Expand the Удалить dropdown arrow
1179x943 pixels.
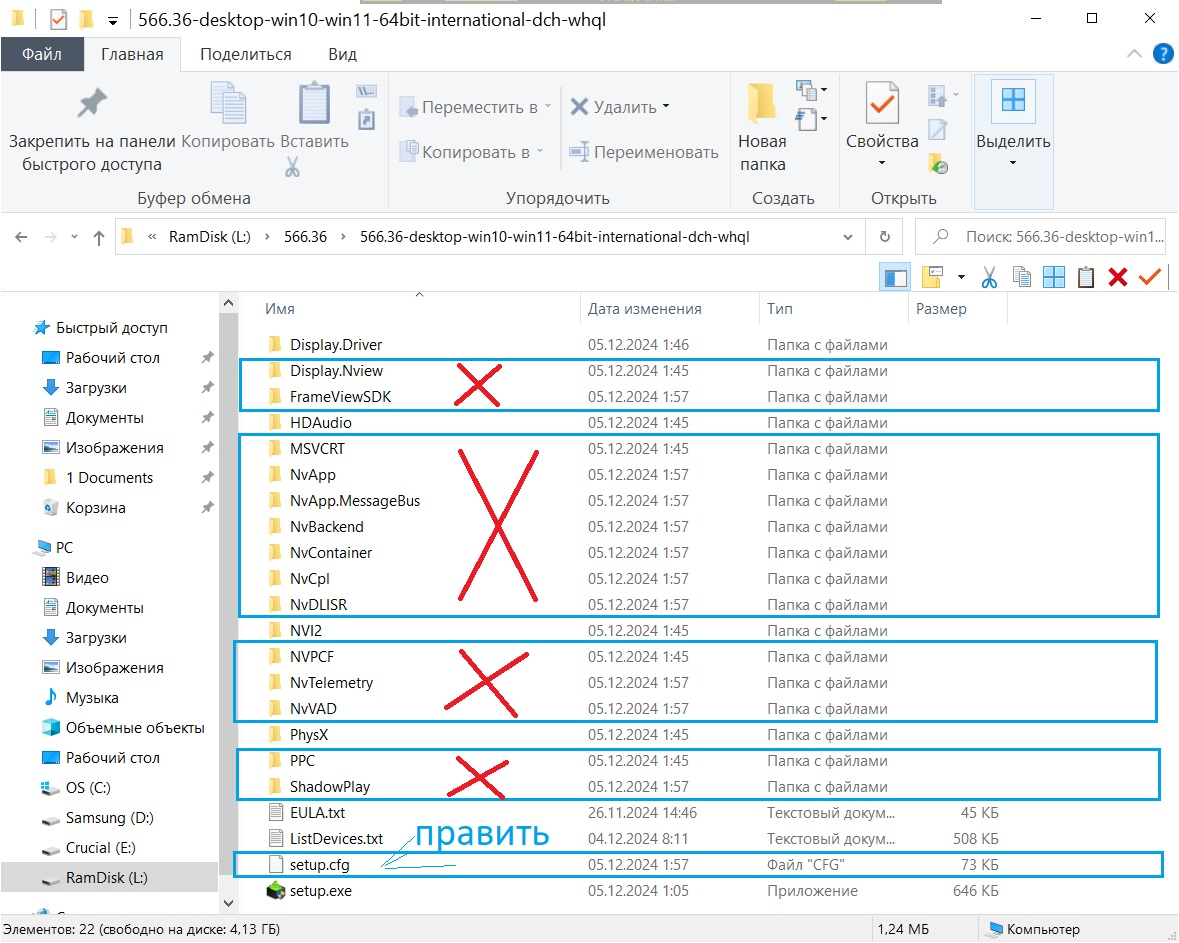coord(666,107)
